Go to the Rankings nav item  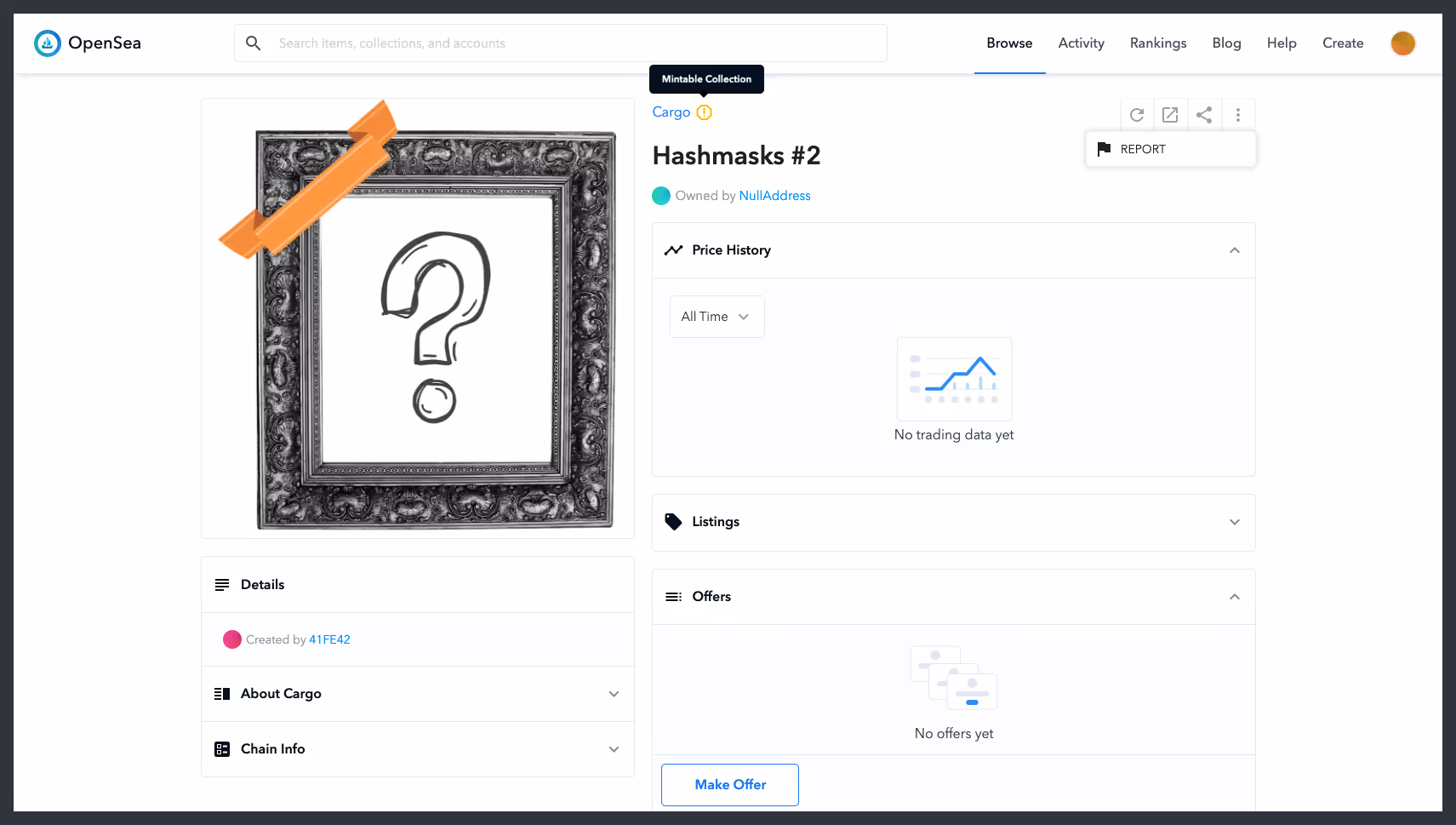click(x=1158, y=43)
